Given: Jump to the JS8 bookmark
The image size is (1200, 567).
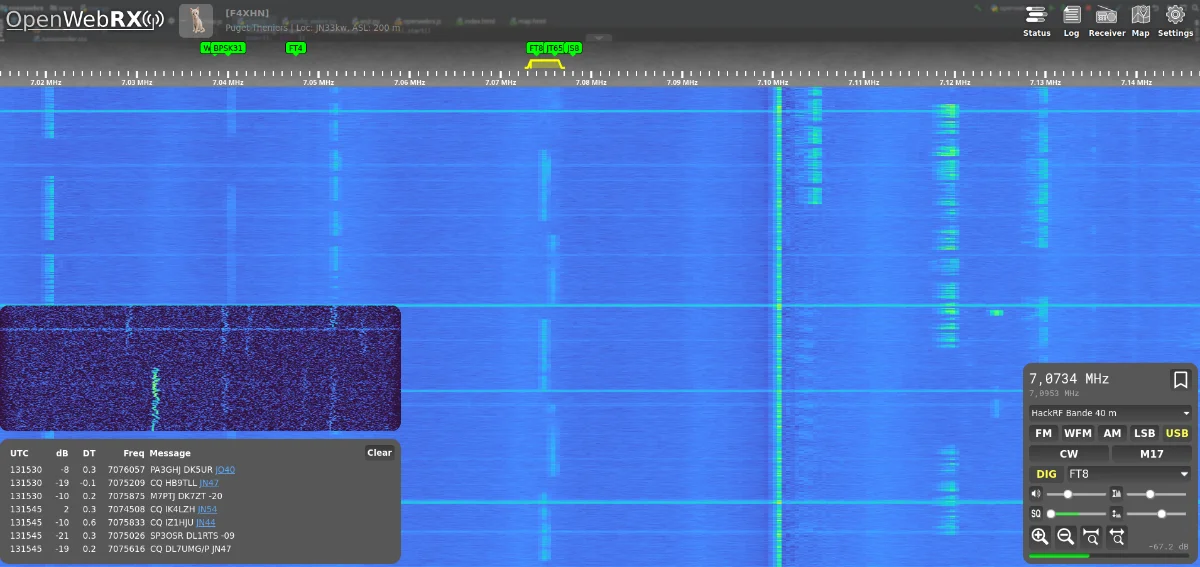Looking at the screenshot, I should [573, 47].
